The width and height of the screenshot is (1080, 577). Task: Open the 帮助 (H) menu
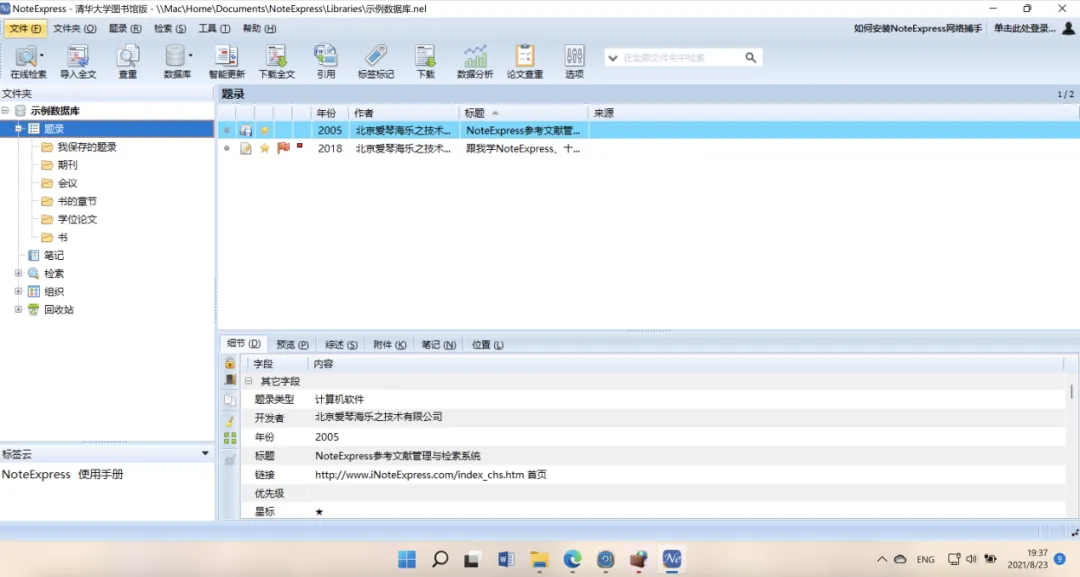259,28
